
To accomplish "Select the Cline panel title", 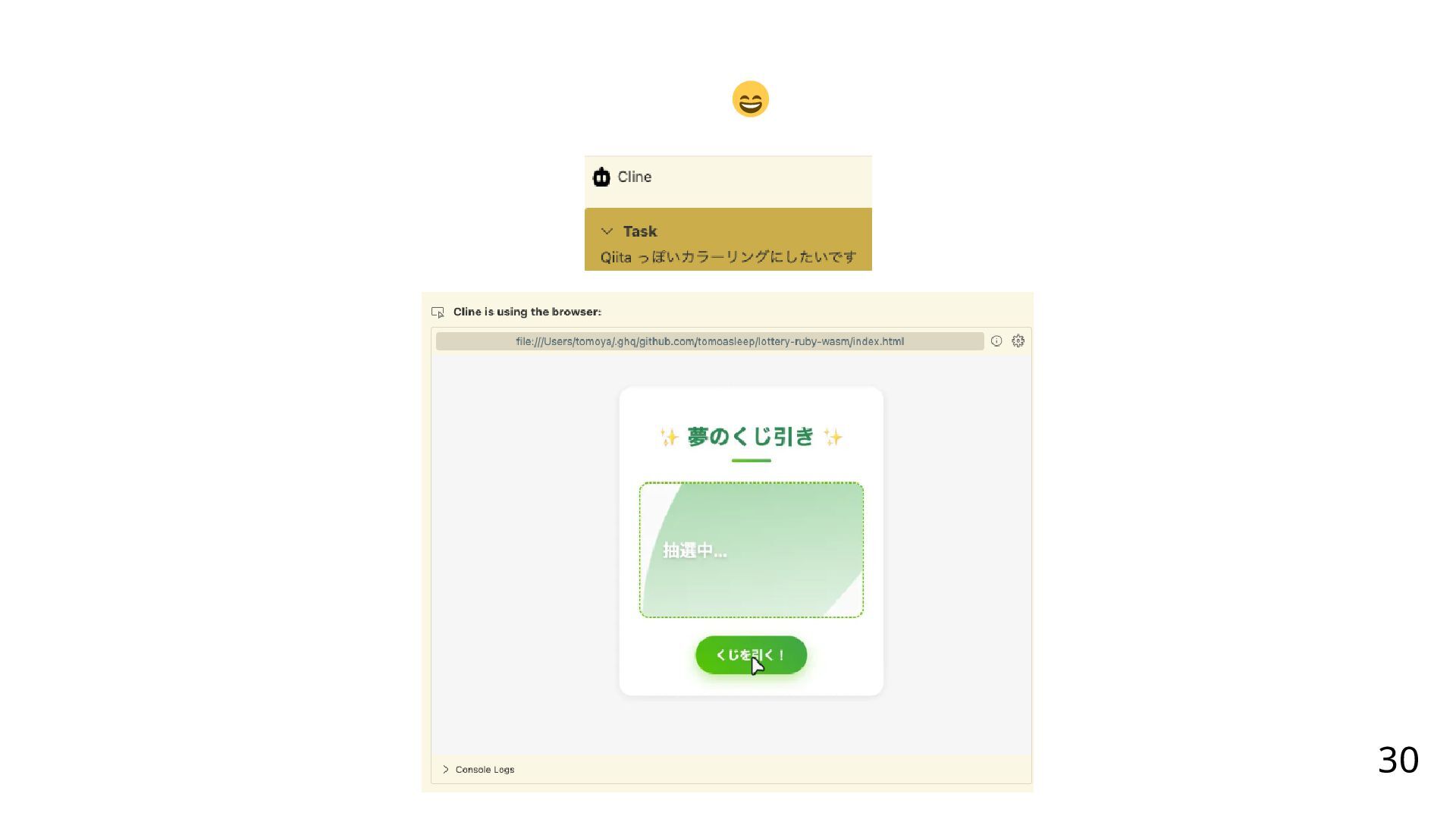I will (x=635, y=177).
